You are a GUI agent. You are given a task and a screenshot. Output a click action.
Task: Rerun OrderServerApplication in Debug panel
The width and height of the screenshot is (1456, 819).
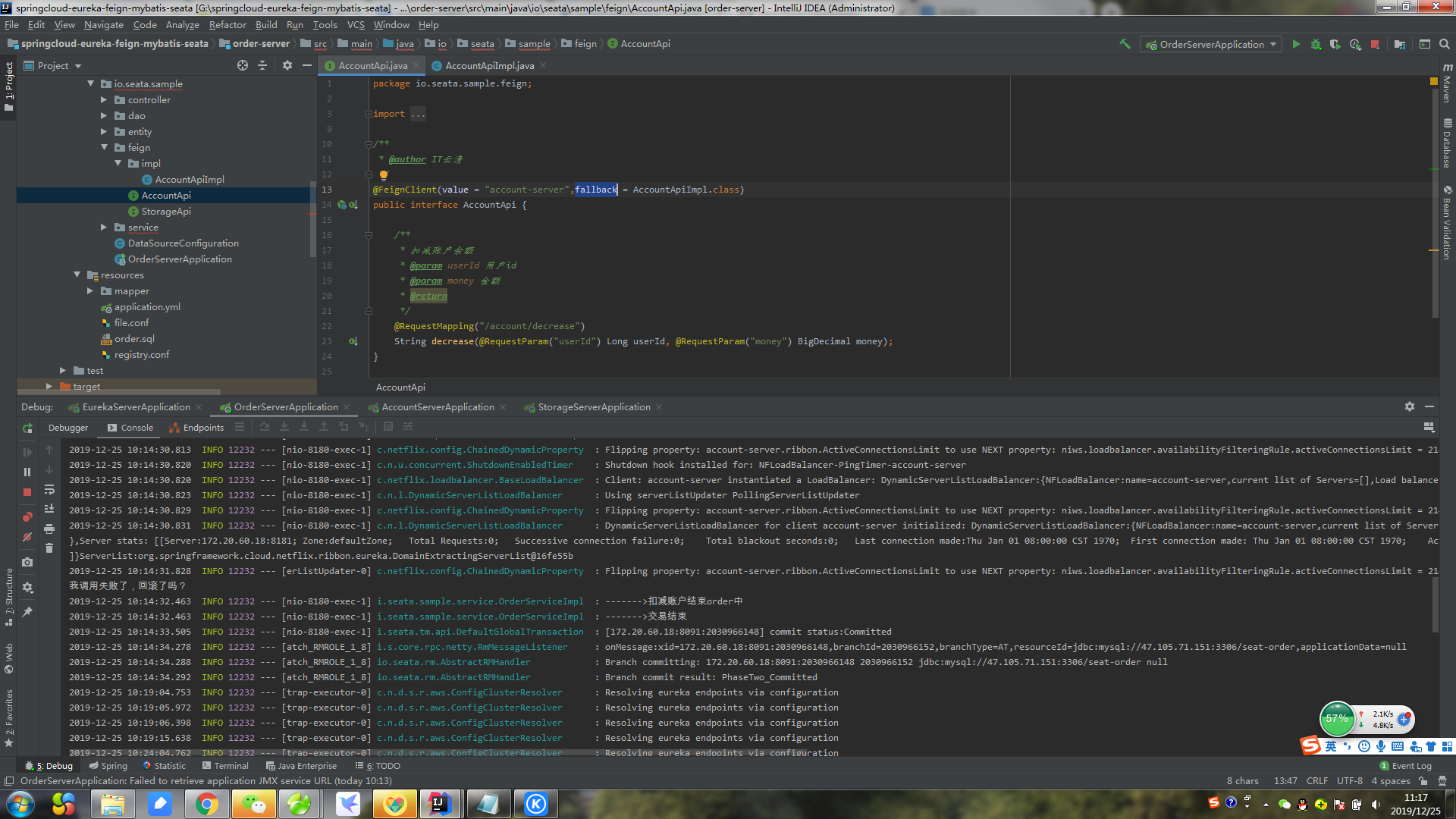tap(27, 428)
